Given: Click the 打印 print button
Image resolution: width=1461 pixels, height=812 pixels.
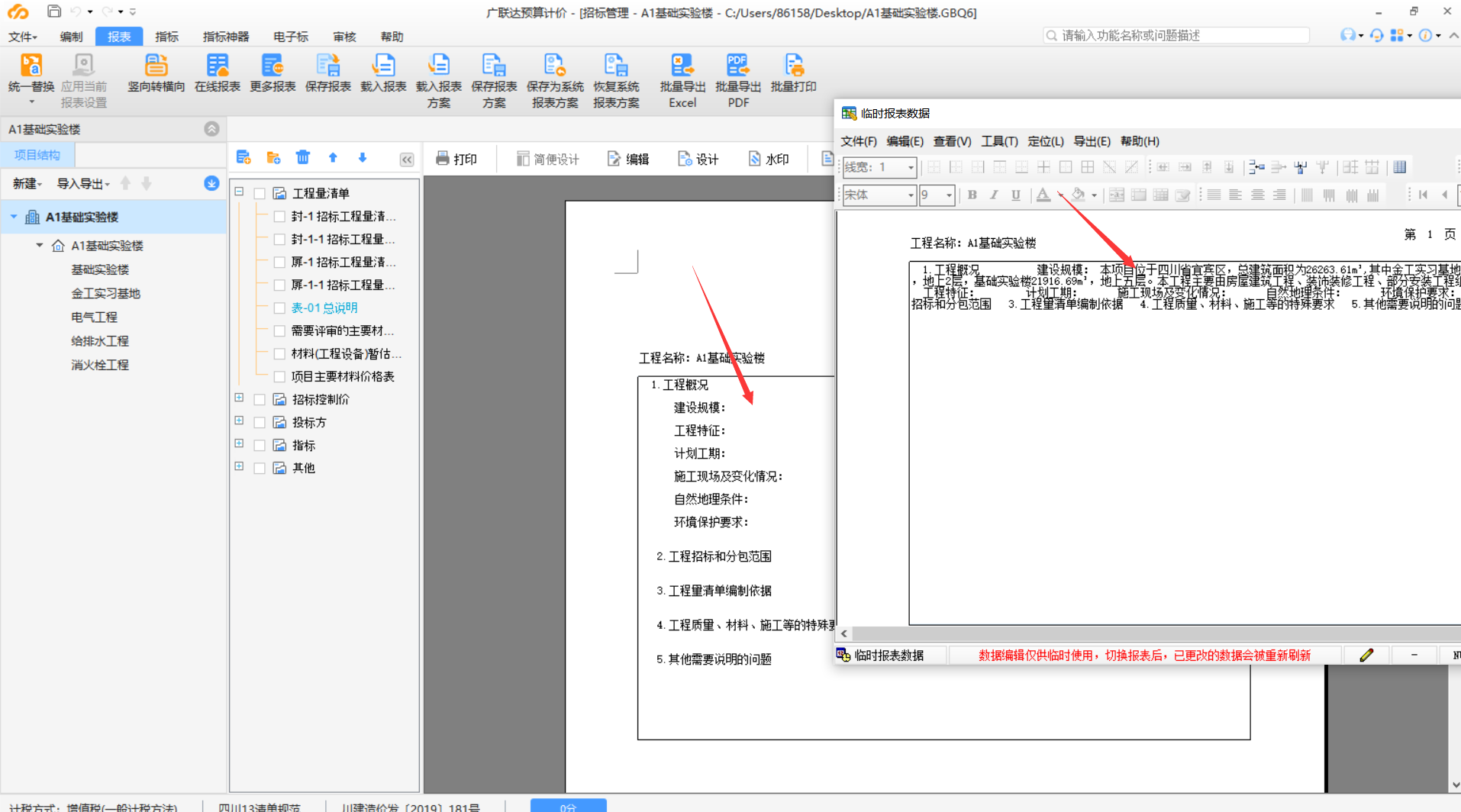Looking at the screenshot, I should [x=456, y=159].
